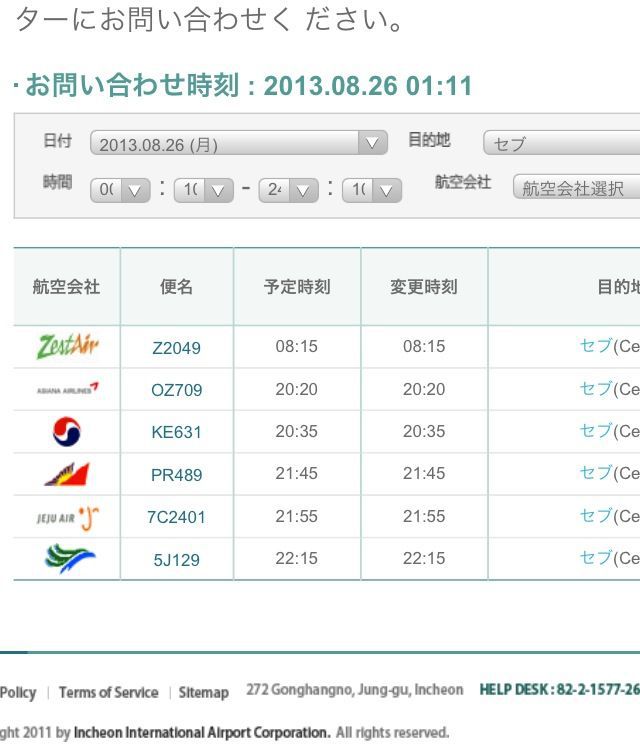Click changed time 20:20 in OZ709 row
The width and height of the screenshot is (640, 751).
pos(424,389)
